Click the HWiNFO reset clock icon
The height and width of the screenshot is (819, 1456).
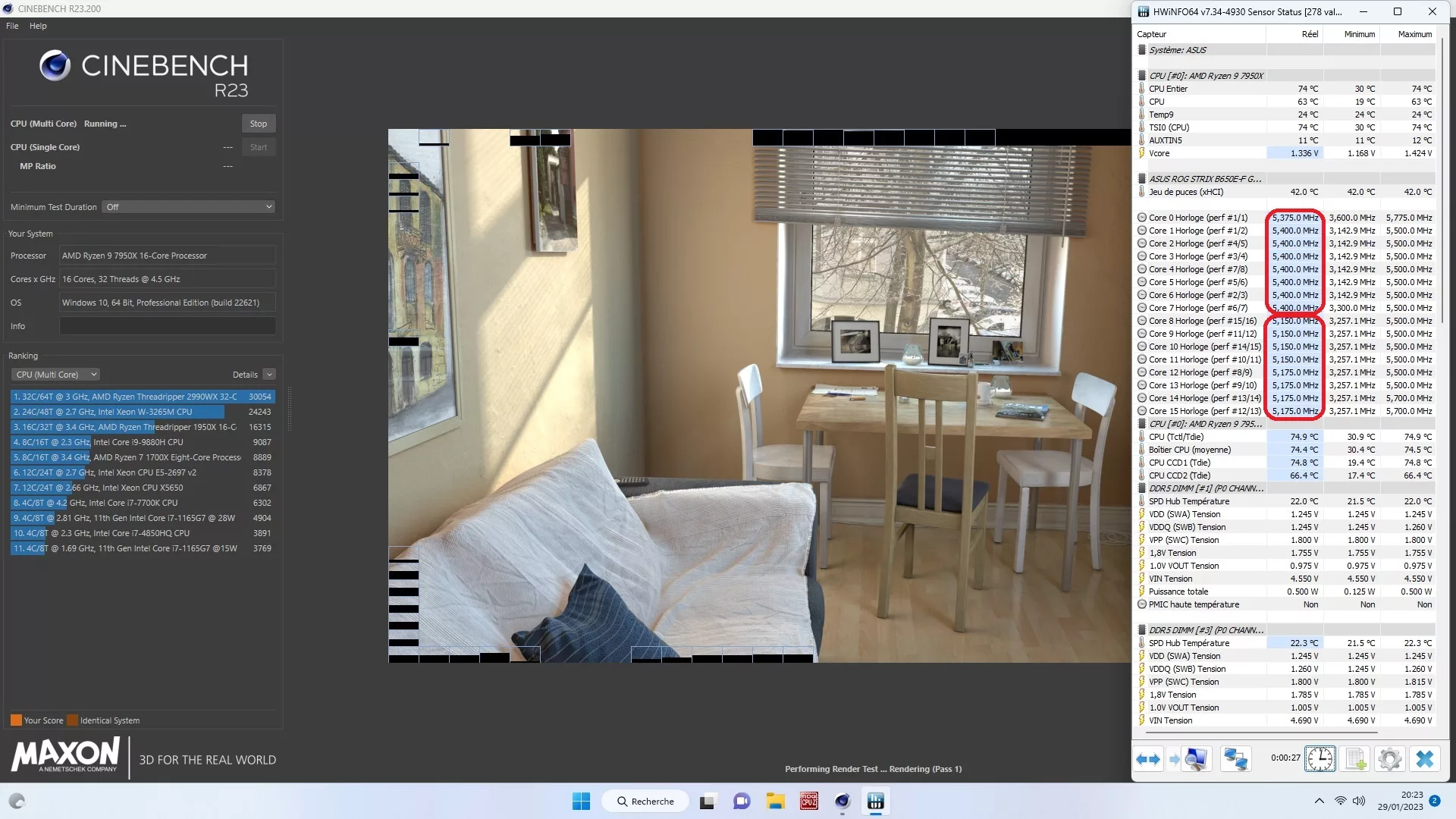tap(1319, 759)
